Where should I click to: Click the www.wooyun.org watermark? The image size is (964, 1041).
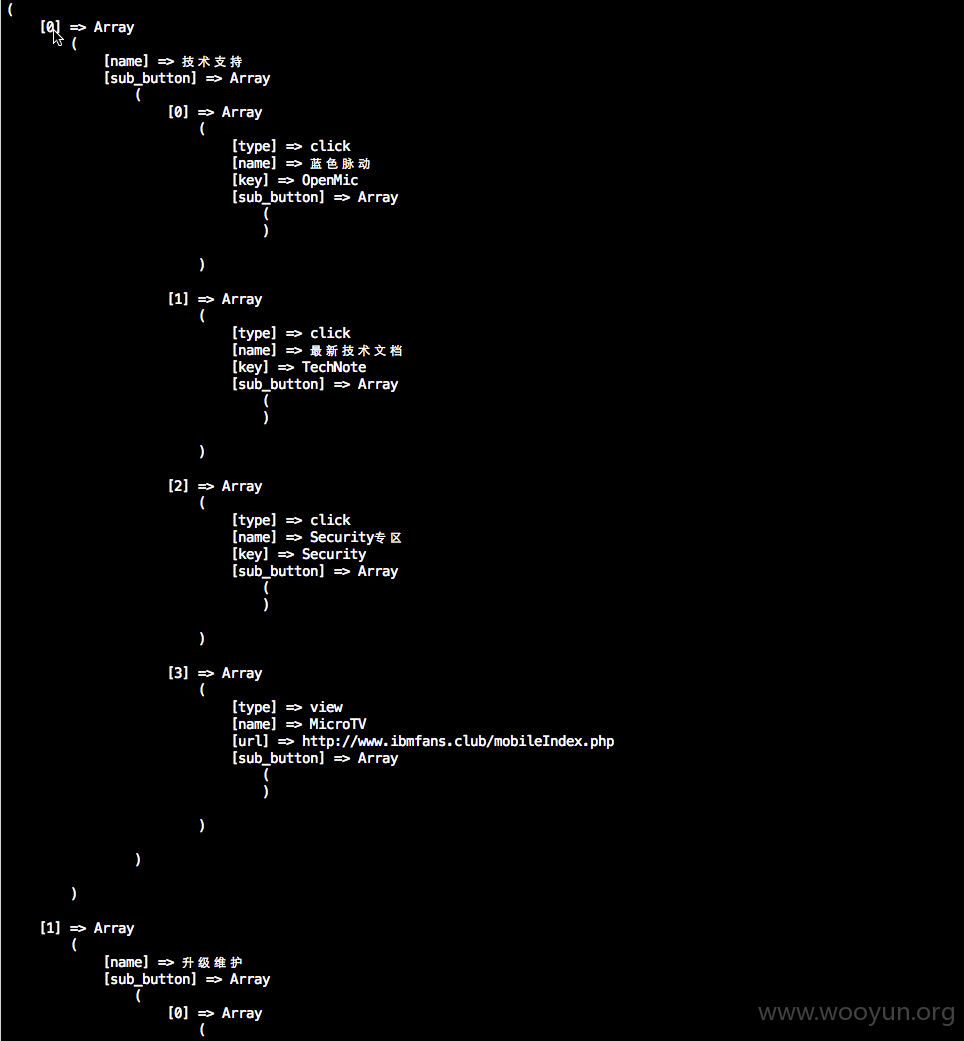[856, 1012]
